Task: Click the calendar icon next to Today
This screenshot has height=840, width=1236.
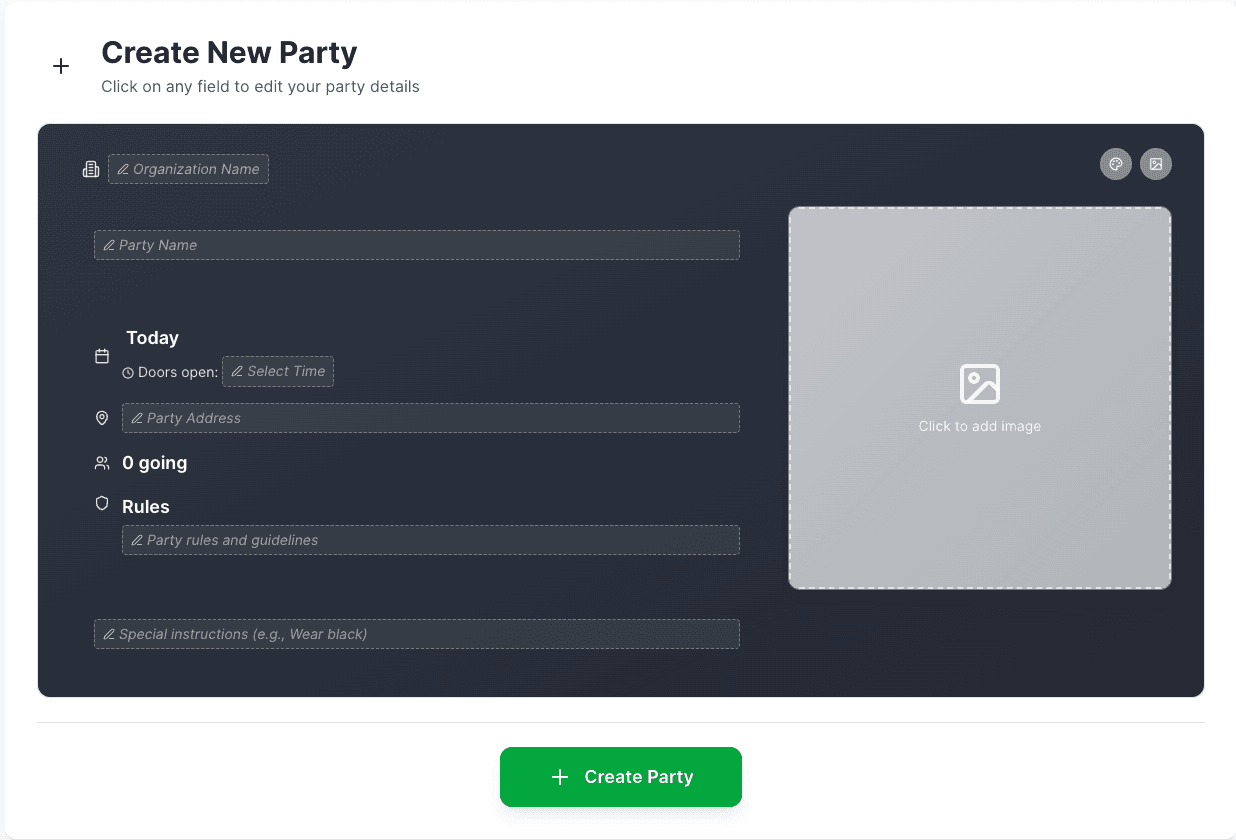Action: pos(101,355)
